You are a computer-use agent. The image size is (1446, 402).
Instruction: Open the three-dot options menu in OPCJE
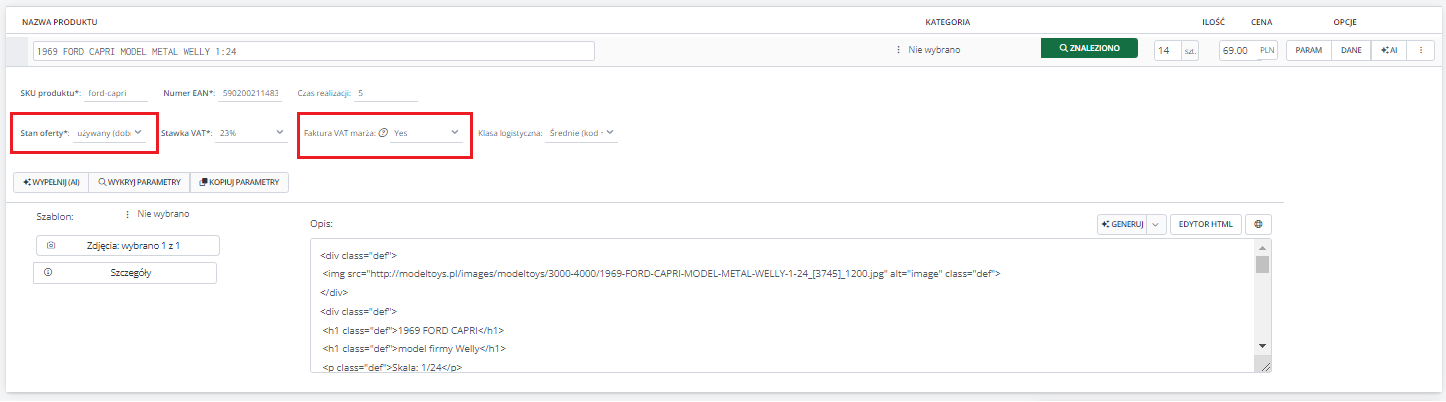click(x=1420, y=50)
